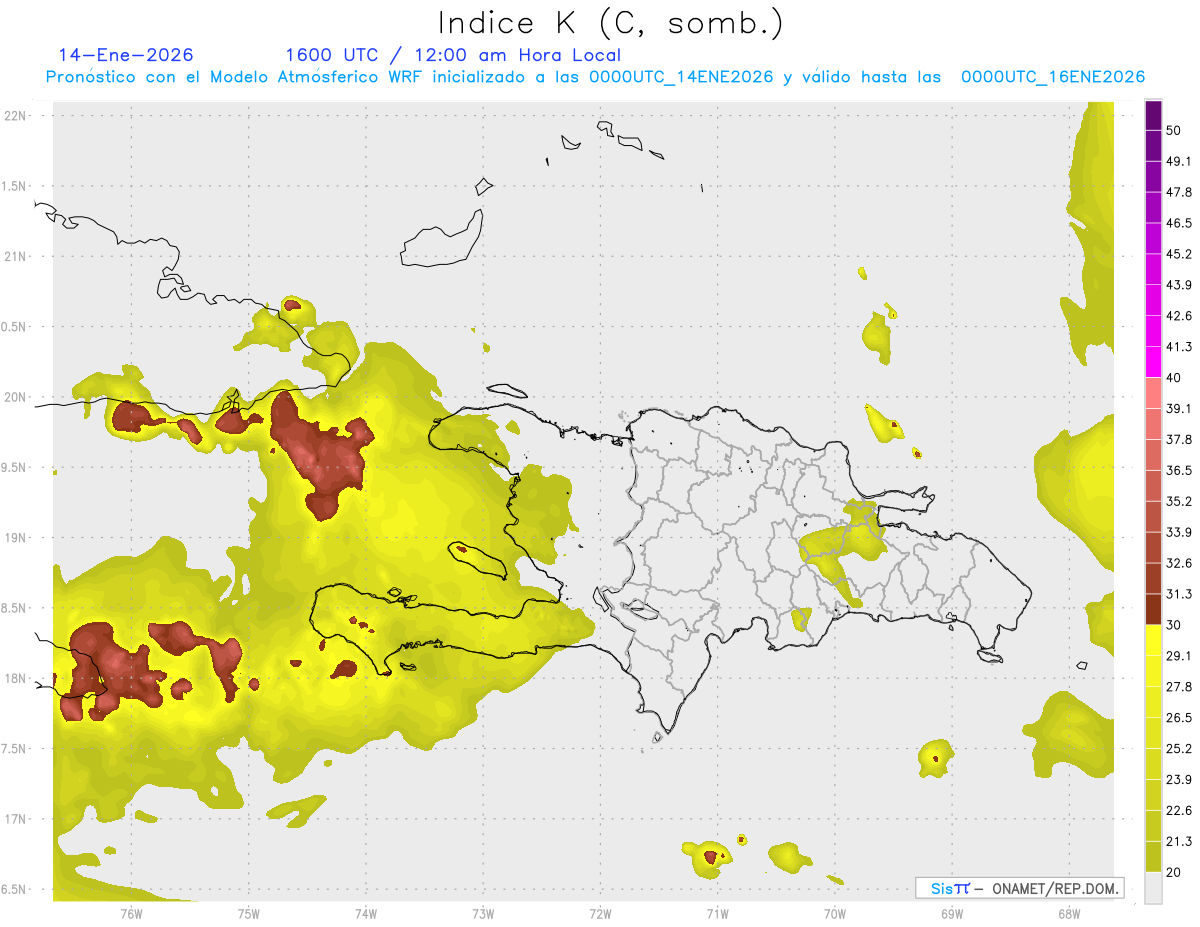Click the colorbar value "36.5"

click(x=1179, y=470)
